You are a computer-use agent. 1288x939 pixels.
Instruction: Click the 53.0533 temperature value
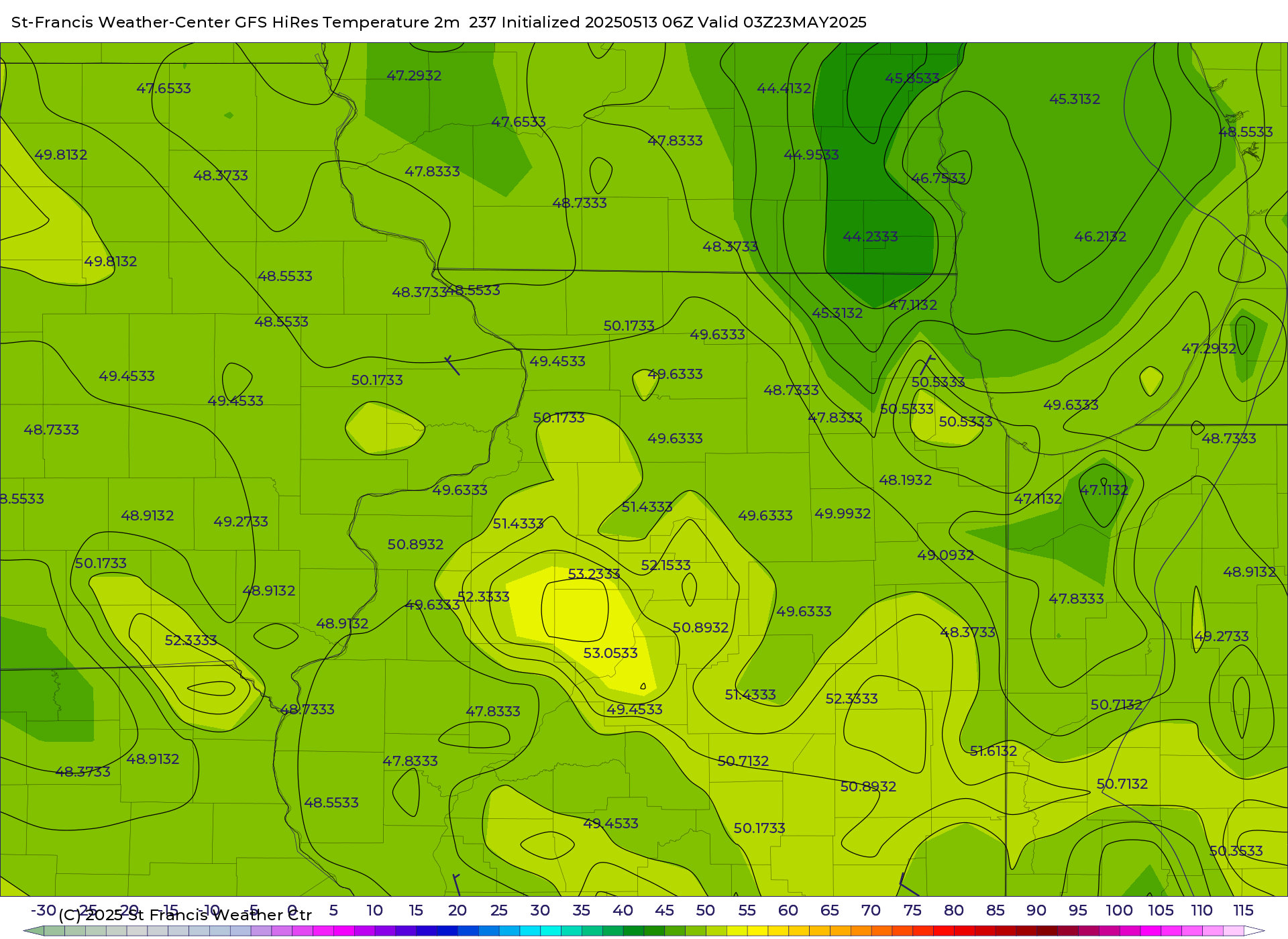[x=610, y=653]
